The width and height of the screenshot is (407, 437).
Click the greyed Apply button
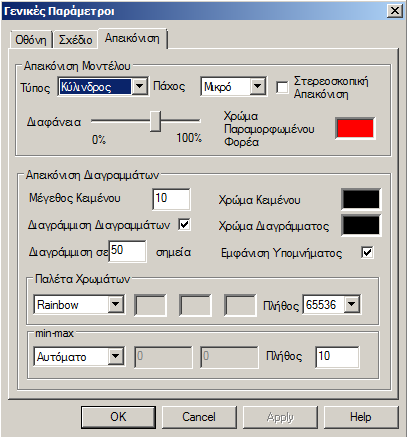coord(280,417)
